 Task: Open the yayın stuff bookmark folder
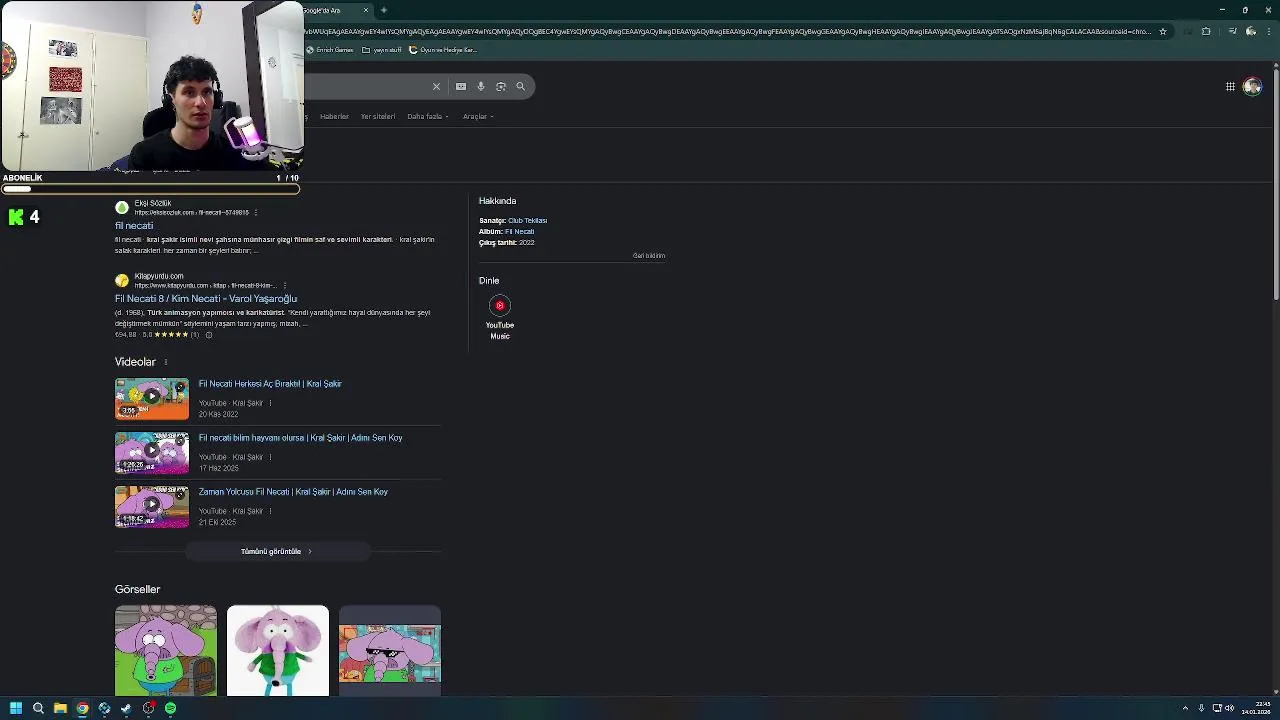tap(382, 50)
